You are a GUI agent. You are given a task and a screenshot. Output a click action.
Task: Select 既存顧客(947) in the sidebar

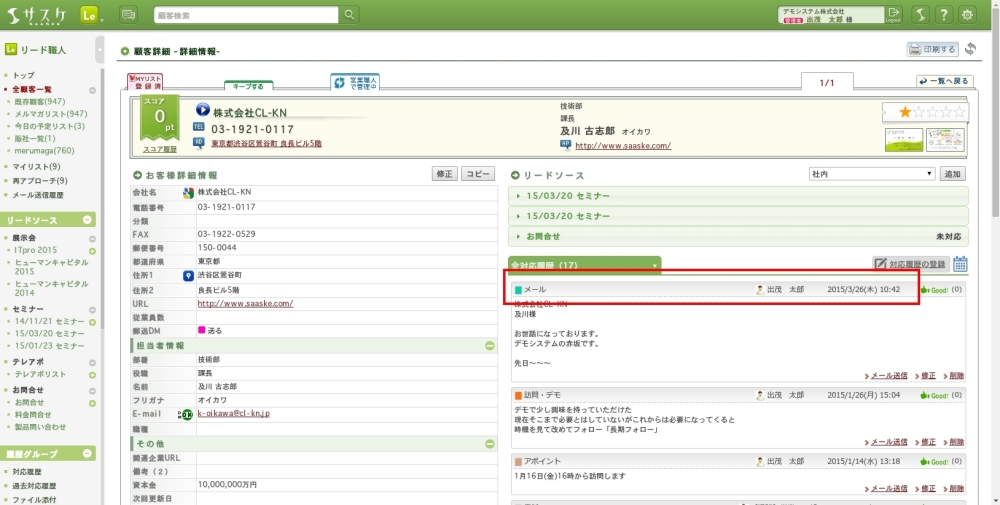point(40,101)
